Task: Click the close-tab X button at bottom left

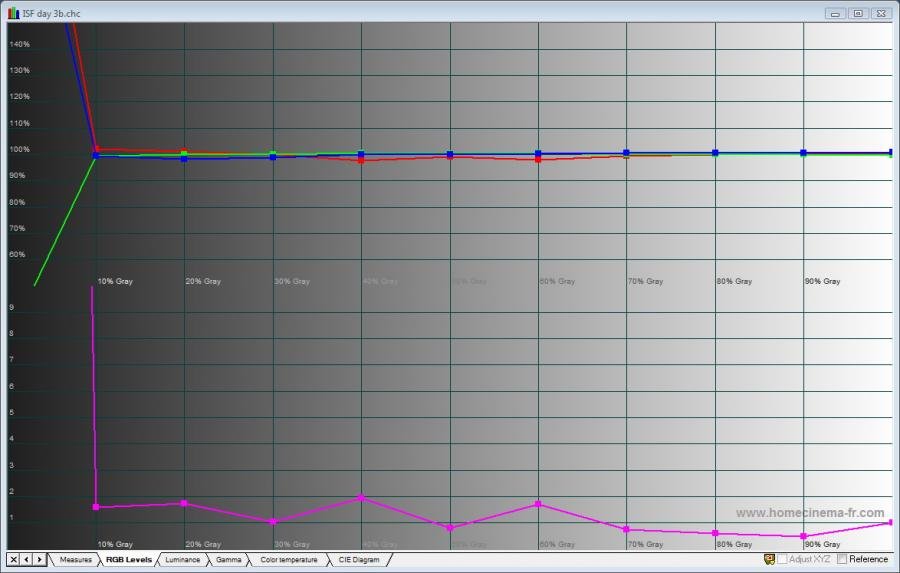Action: tap(13, 559)
